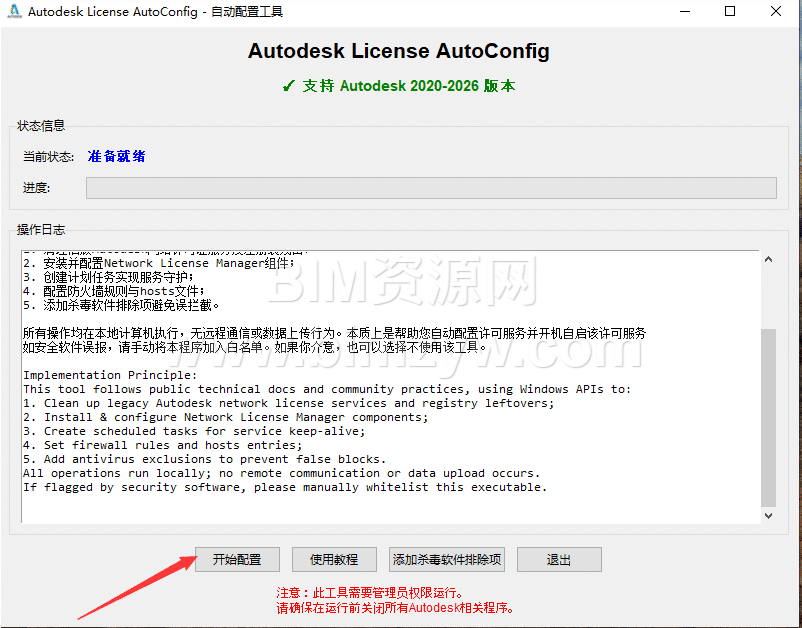Click 添加杀毒软件排除项 button

[447, 559]
